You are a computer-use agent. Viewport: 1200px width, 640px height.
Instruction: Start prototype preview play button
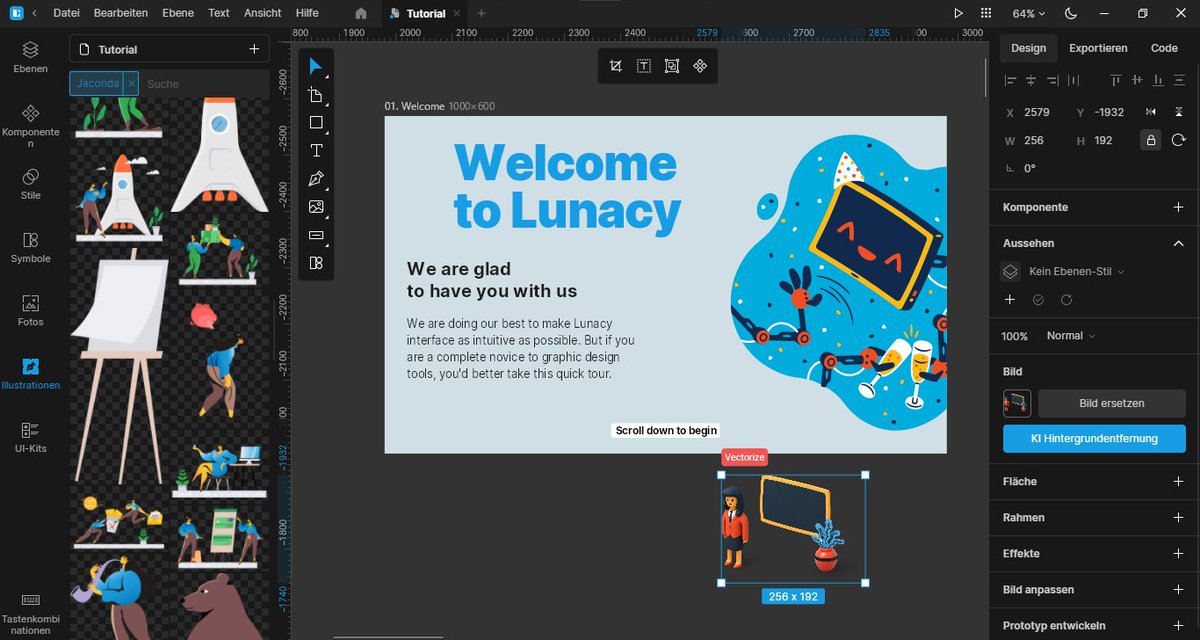coord(958,13)
